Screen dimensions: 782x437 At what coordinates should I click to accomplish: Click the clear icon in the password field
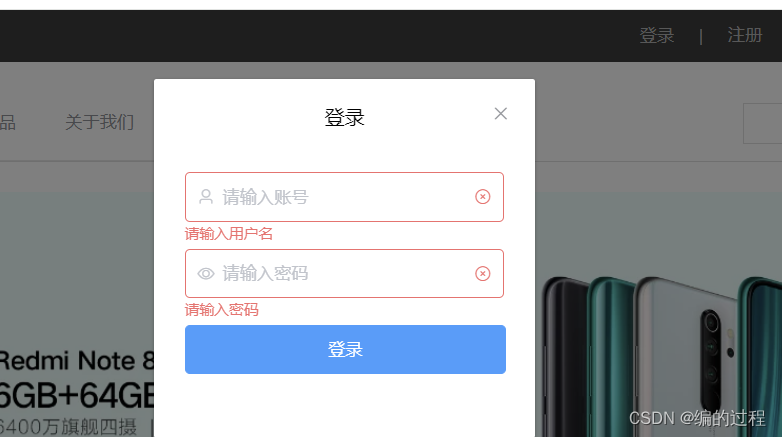point(482,273)
